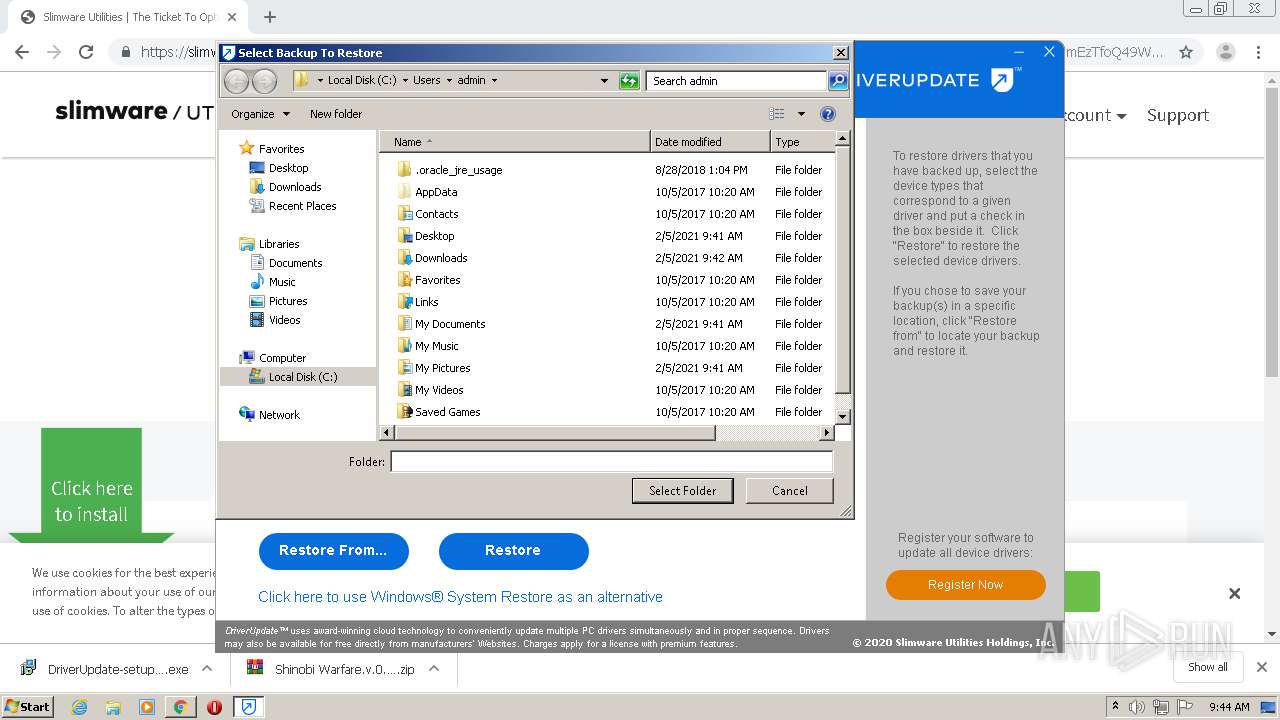
Task: Expand the arrow after admin in breadcrumb
Action: coord(494,81)
